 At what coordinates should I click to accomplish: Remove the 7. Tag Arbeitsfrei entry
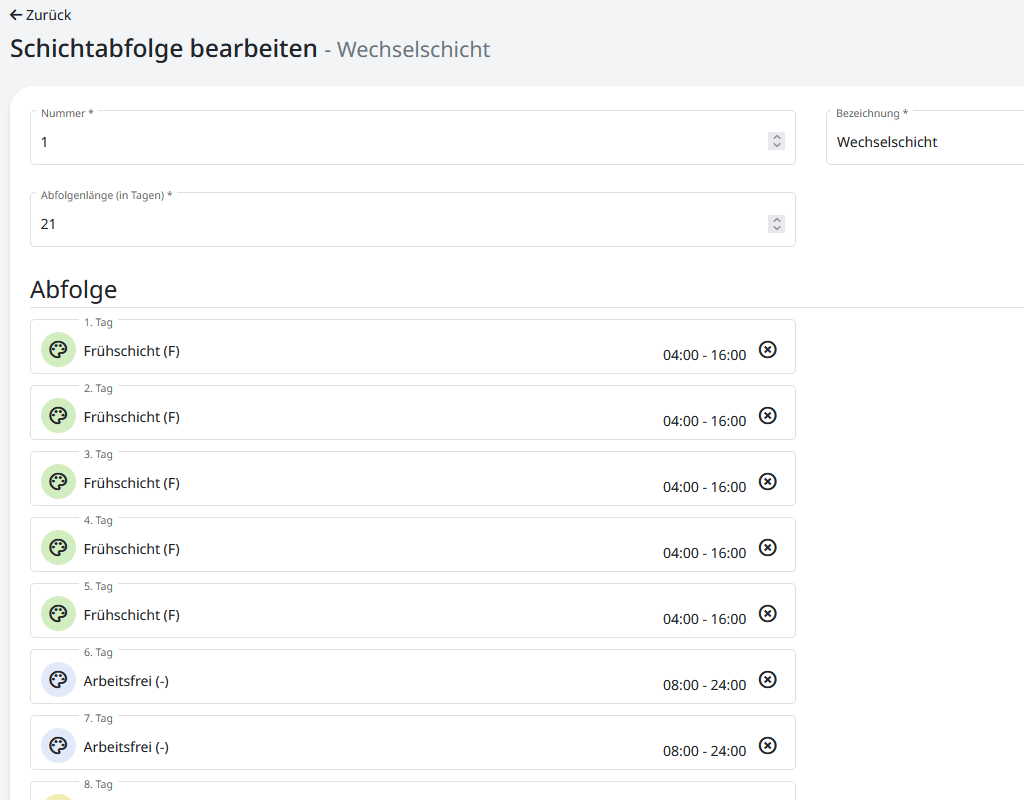(767, 745)
